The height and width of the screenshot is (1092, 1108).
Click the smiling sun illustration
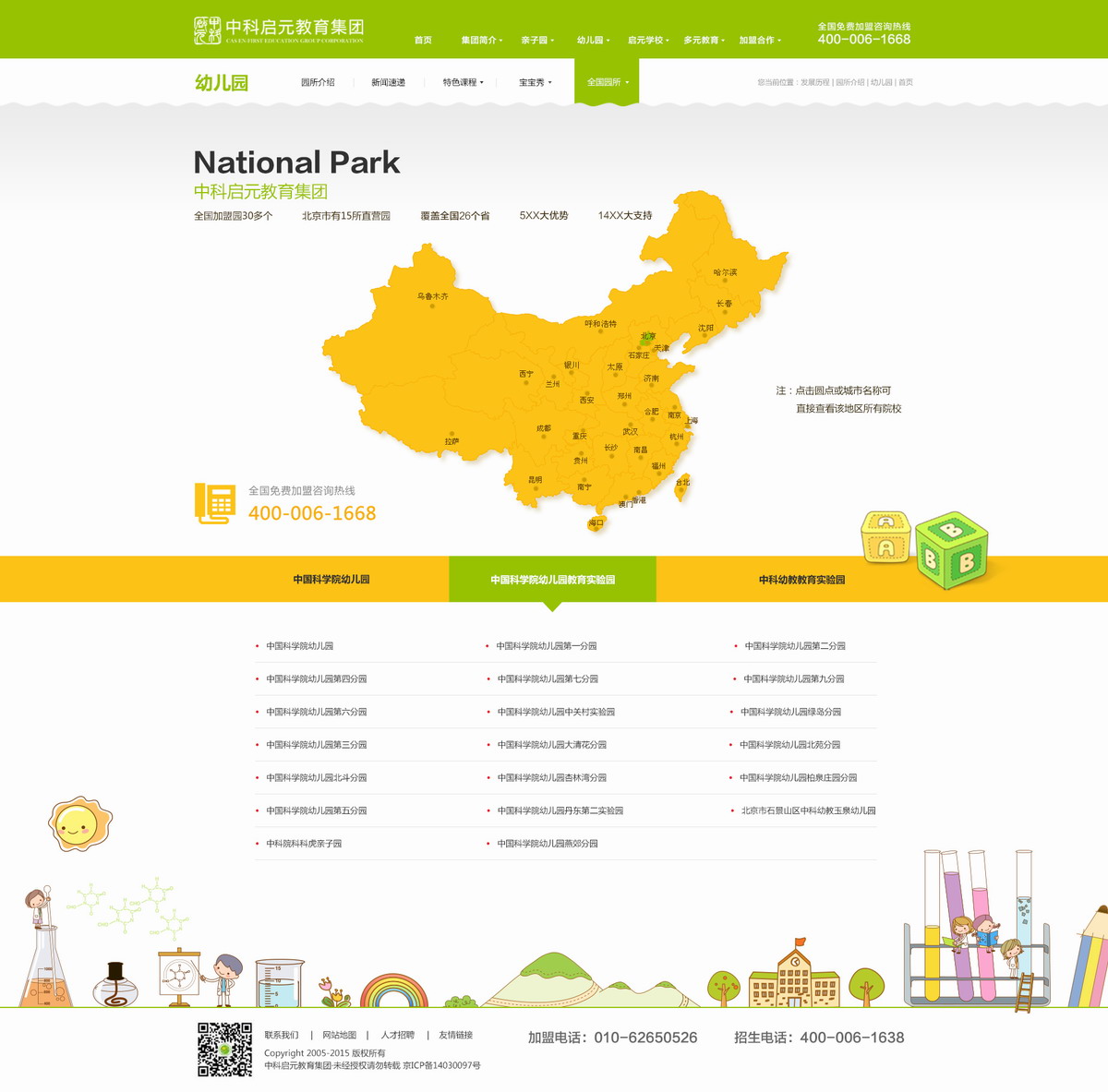click(x=79, y=824)
